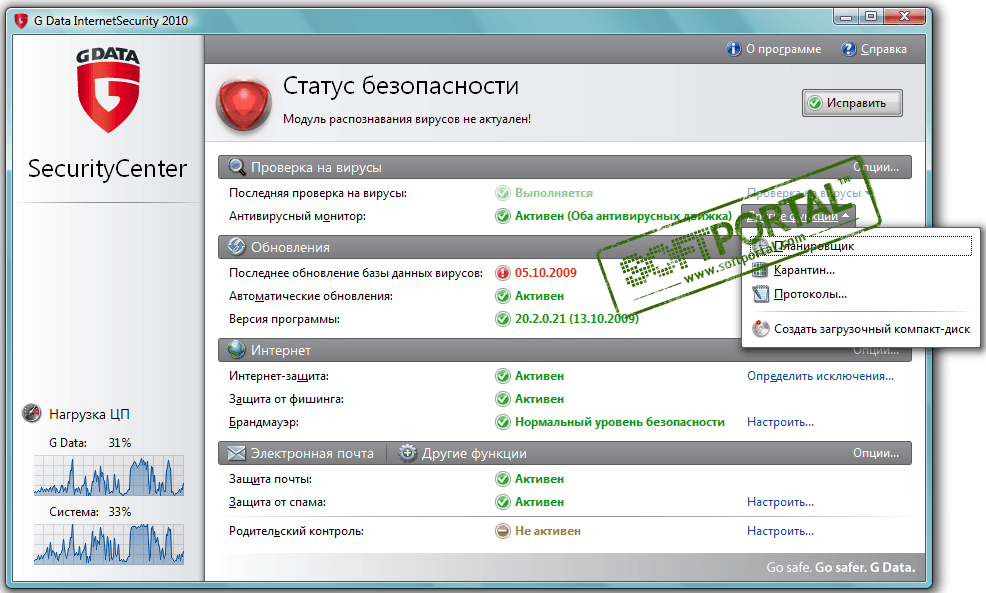Choose Создать загрузочный компакт-диск menu entry

click(861, 329)
